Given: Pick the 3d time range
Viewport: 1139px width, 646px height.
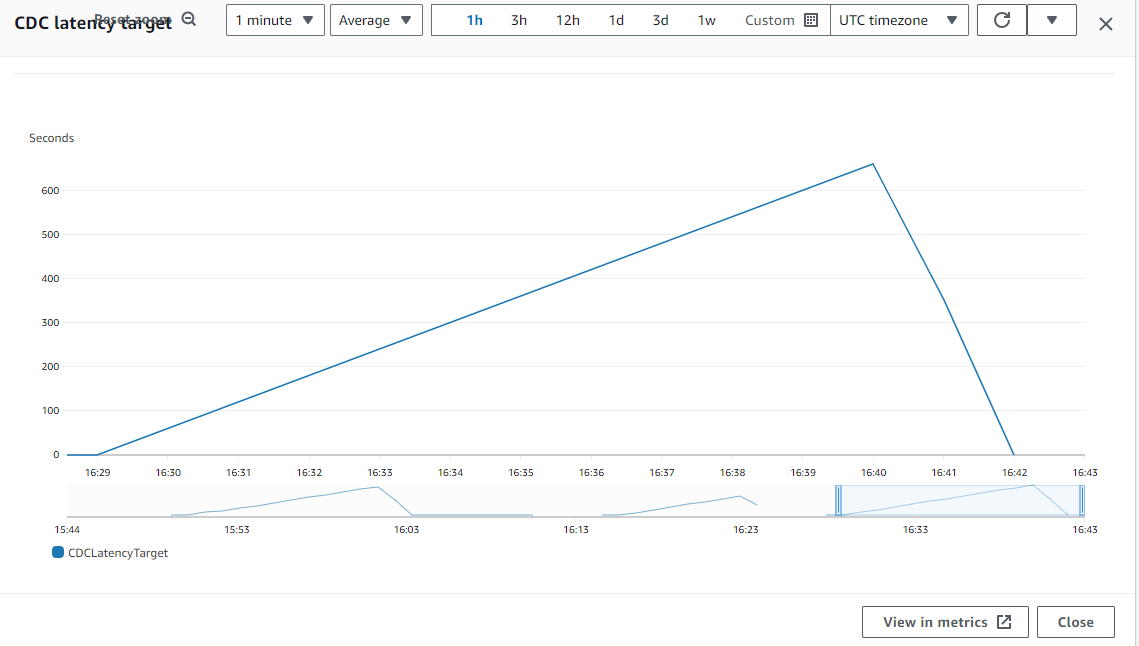Looking at the screenshot, I should click(661, 20).
